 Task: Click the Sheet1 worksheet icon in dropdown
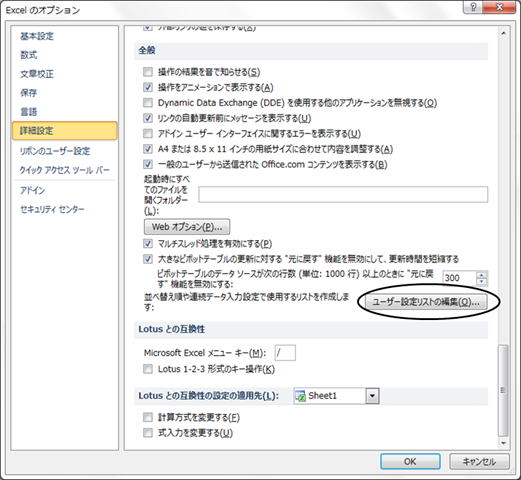coord(301,396)
